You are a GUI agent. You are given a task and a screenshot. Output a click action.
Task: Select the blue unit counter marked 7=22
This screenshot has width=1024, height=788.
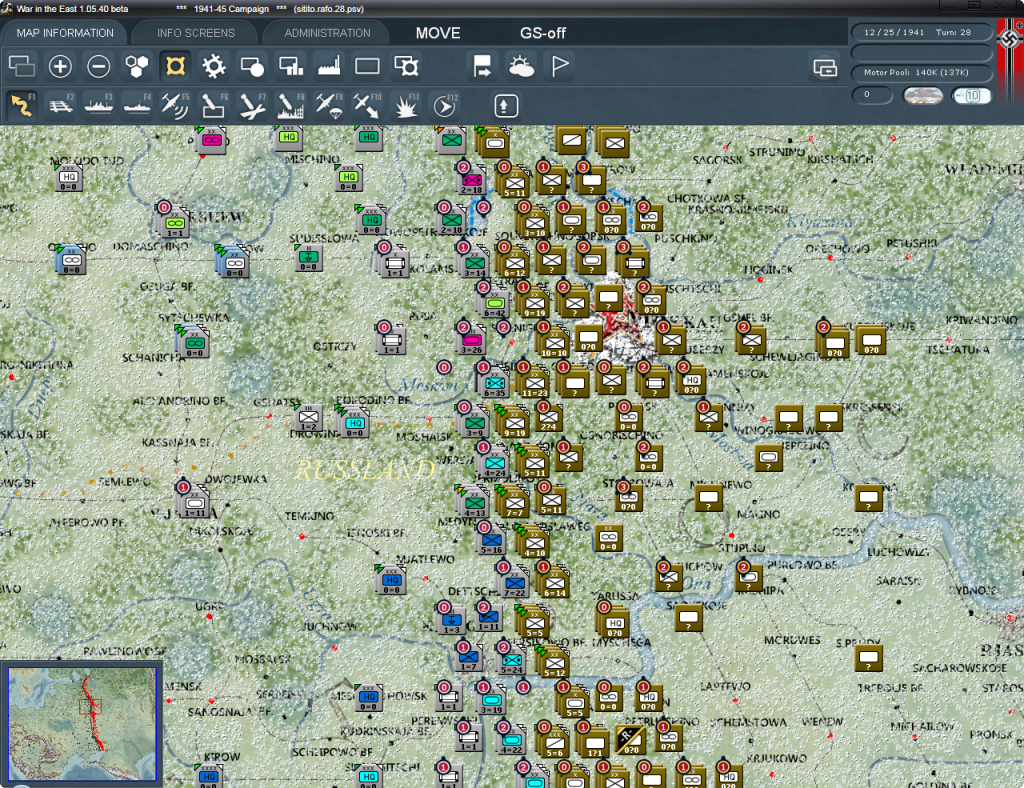515,583
